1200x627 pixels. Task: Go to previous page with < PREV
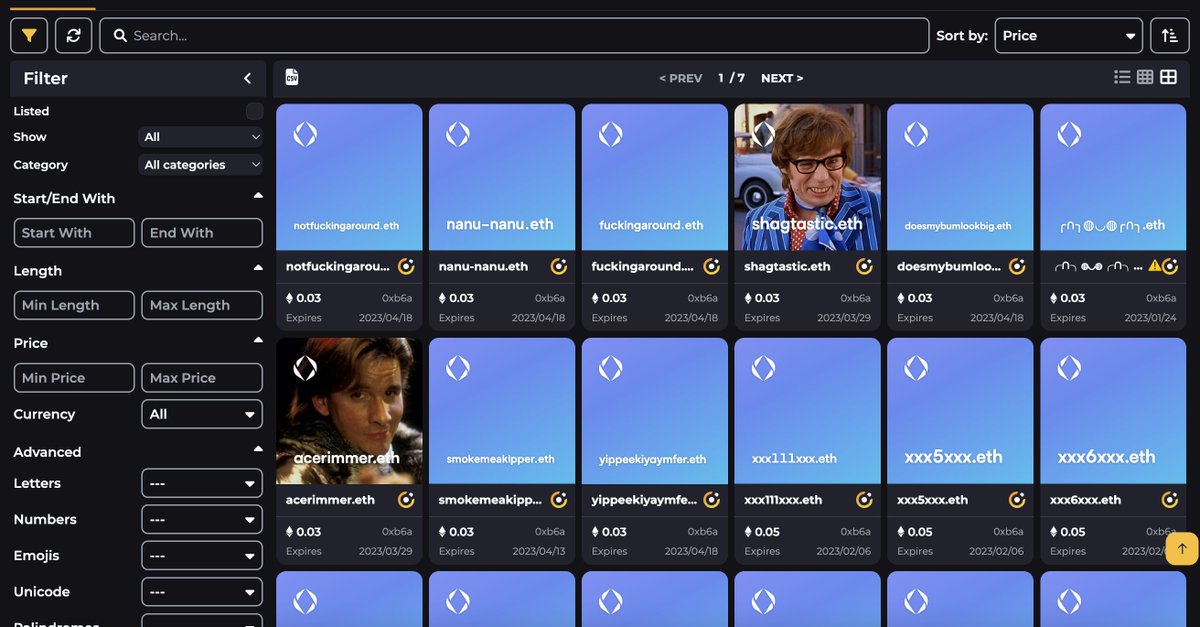(x=681, y=78)
